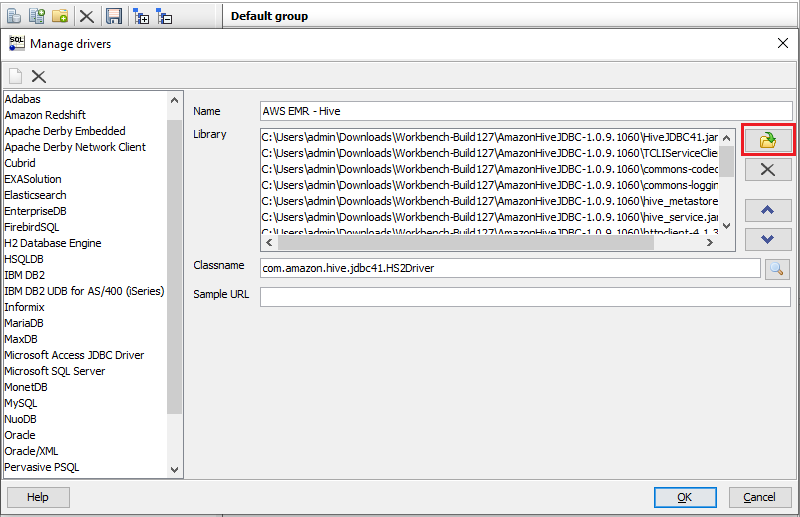
Task: Select MaxDB driver
Action: [x=85, y=339]
